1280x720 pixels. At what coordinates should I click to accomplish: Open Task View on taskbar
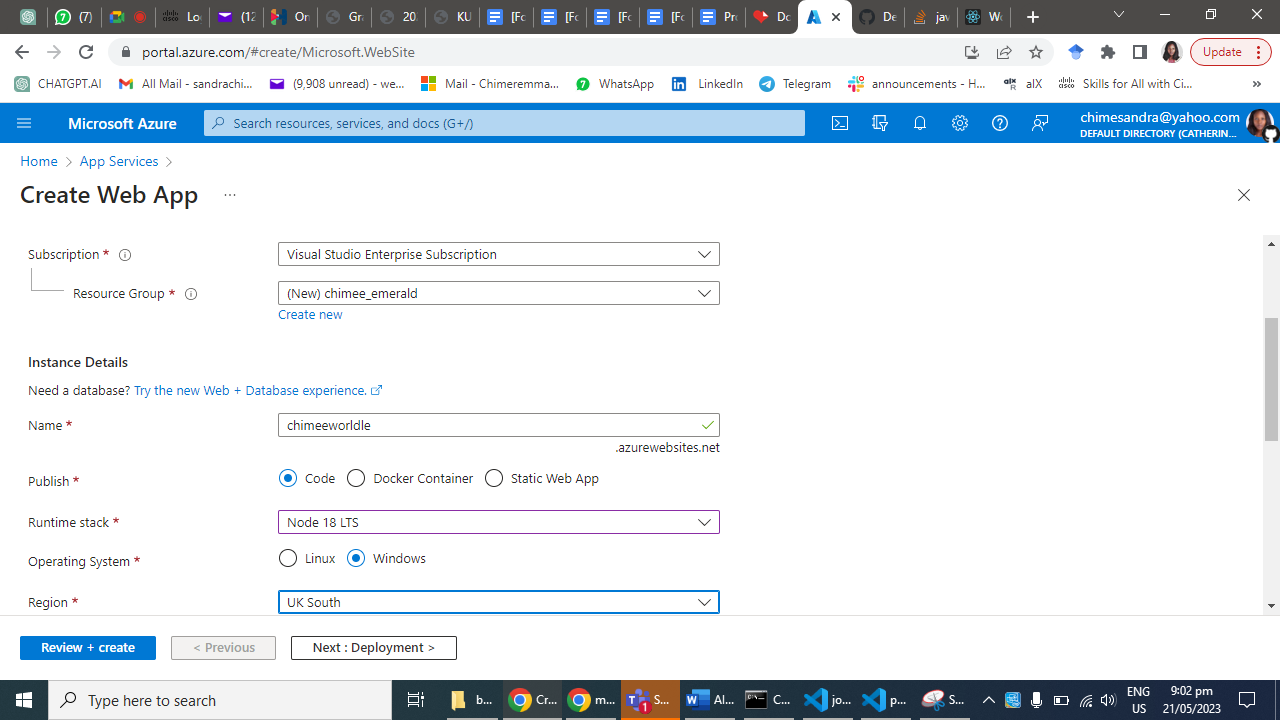tap(416, 700)
